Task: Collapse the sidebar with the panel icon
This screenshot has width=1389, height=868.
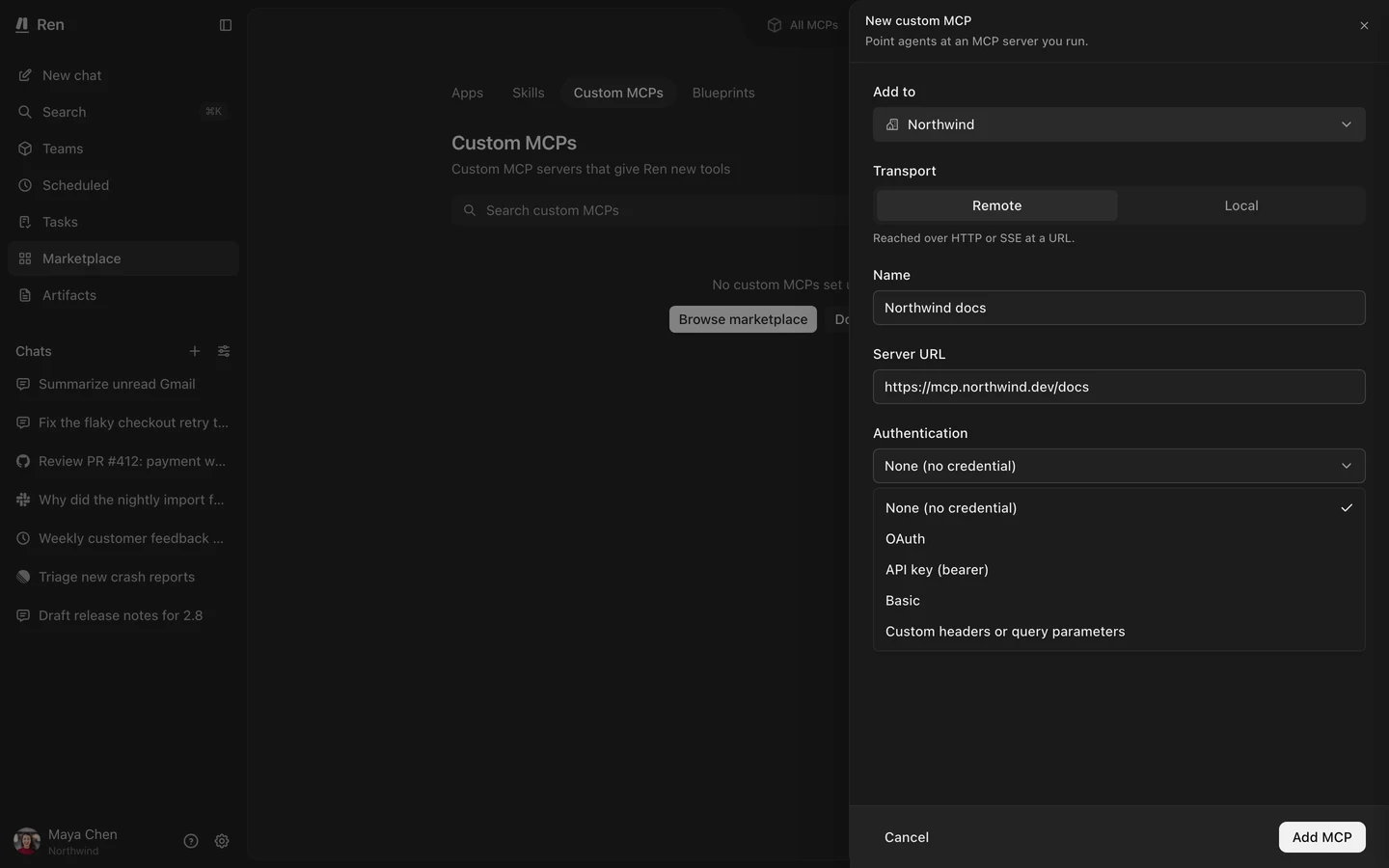Action: pyautogui.click(x=226, y=25)
